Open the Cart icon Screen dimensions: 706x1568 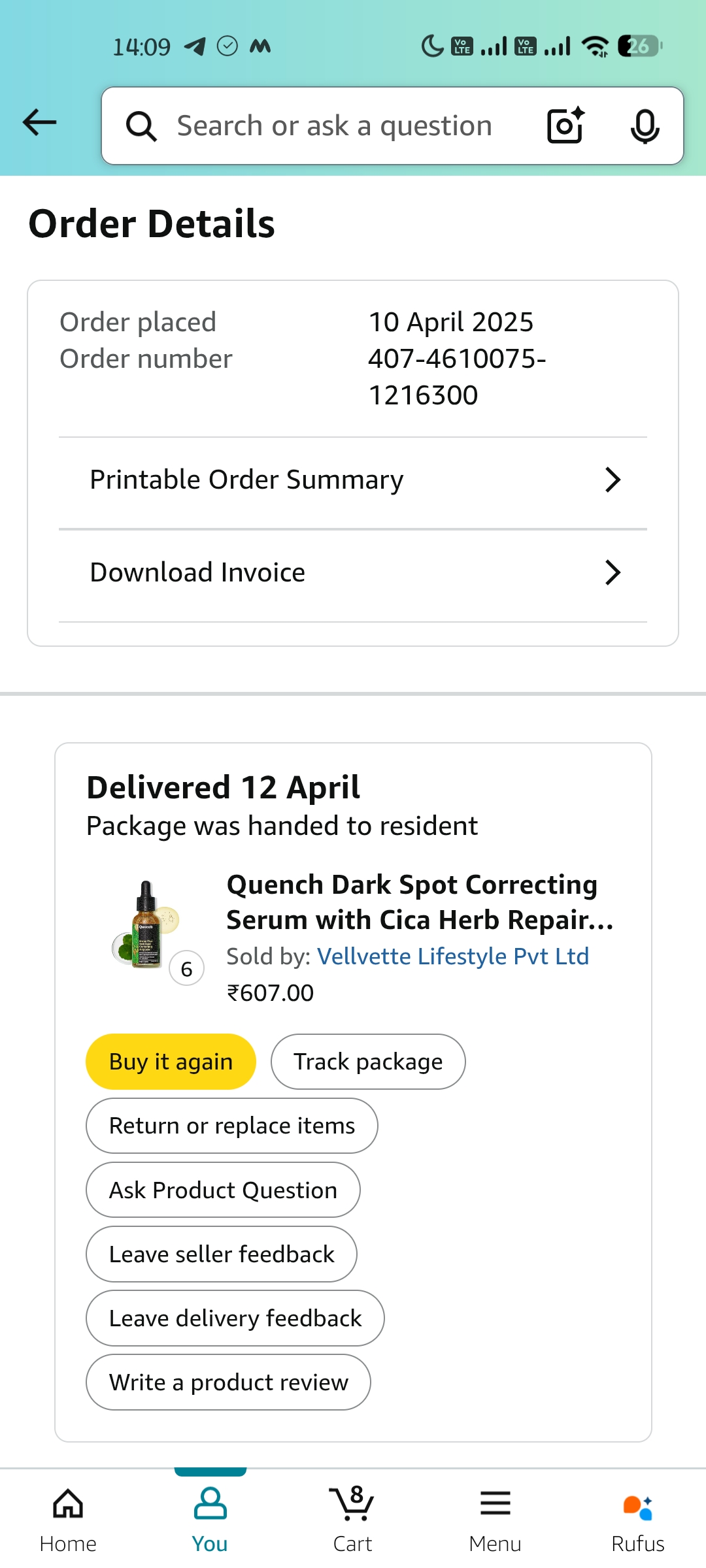point(353,1518)
